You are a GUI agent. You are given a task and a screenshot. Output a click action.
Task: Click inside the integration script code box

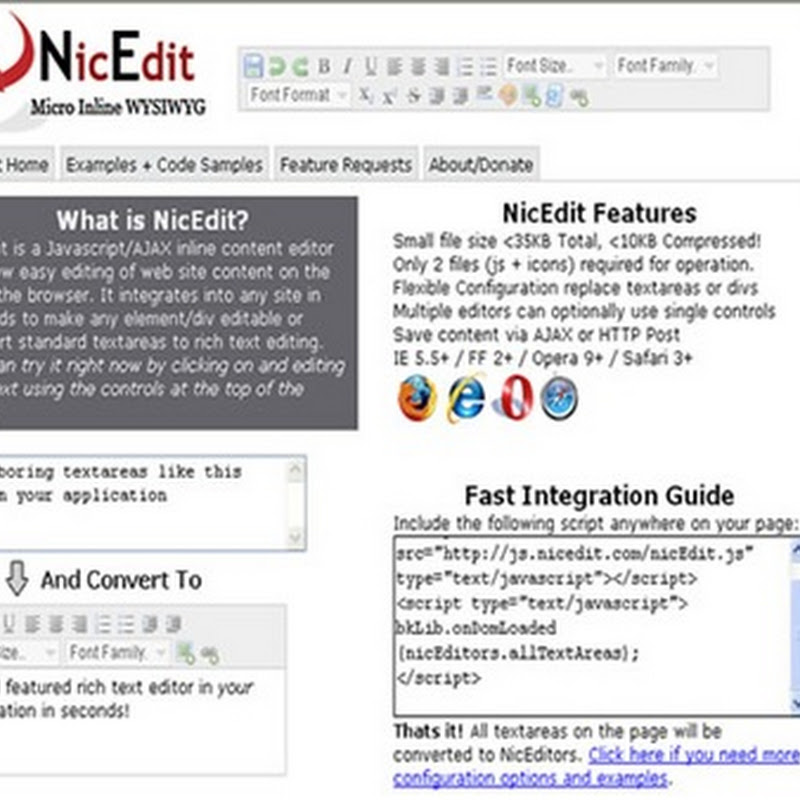[x=592, y=627]
